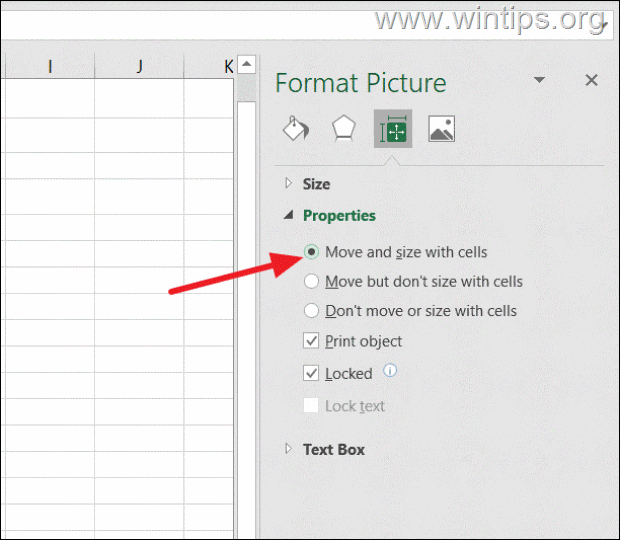
Task: Click the Text Box section label
Action: pyautogui.click(x=334, y=449)
